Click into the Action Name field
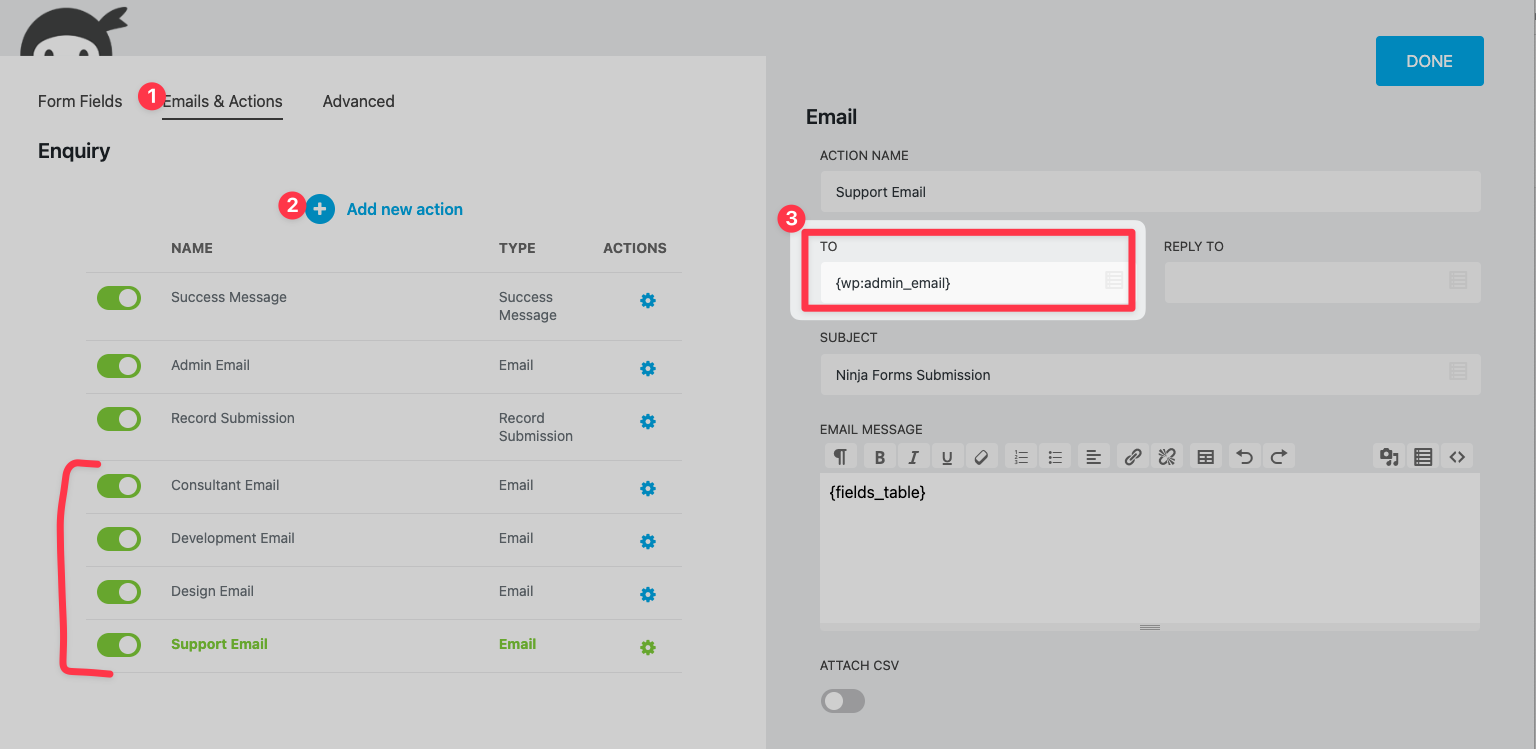 click(1149, 192)
